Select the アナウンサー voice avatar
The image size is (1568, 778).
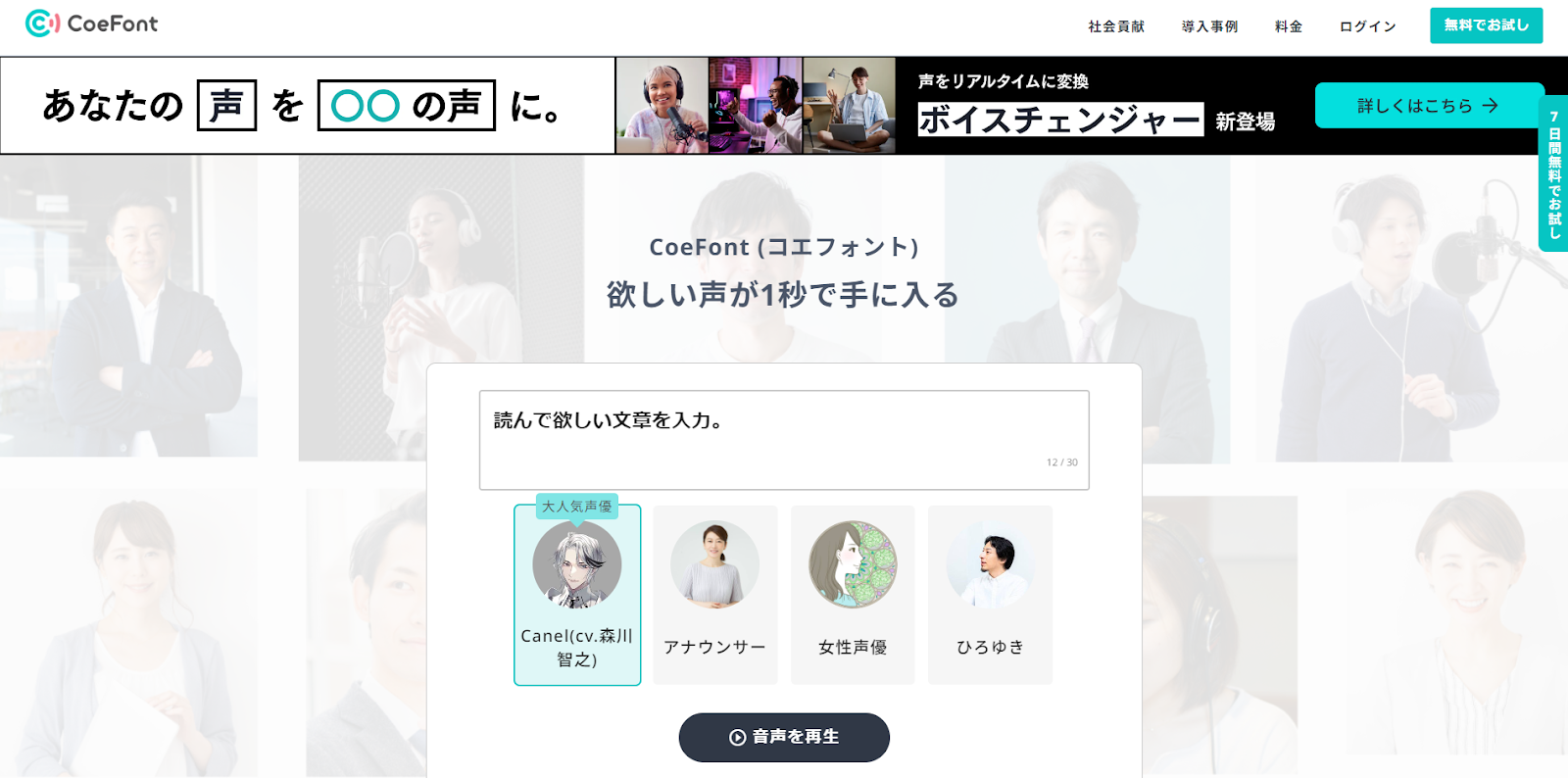click(714, 565)
